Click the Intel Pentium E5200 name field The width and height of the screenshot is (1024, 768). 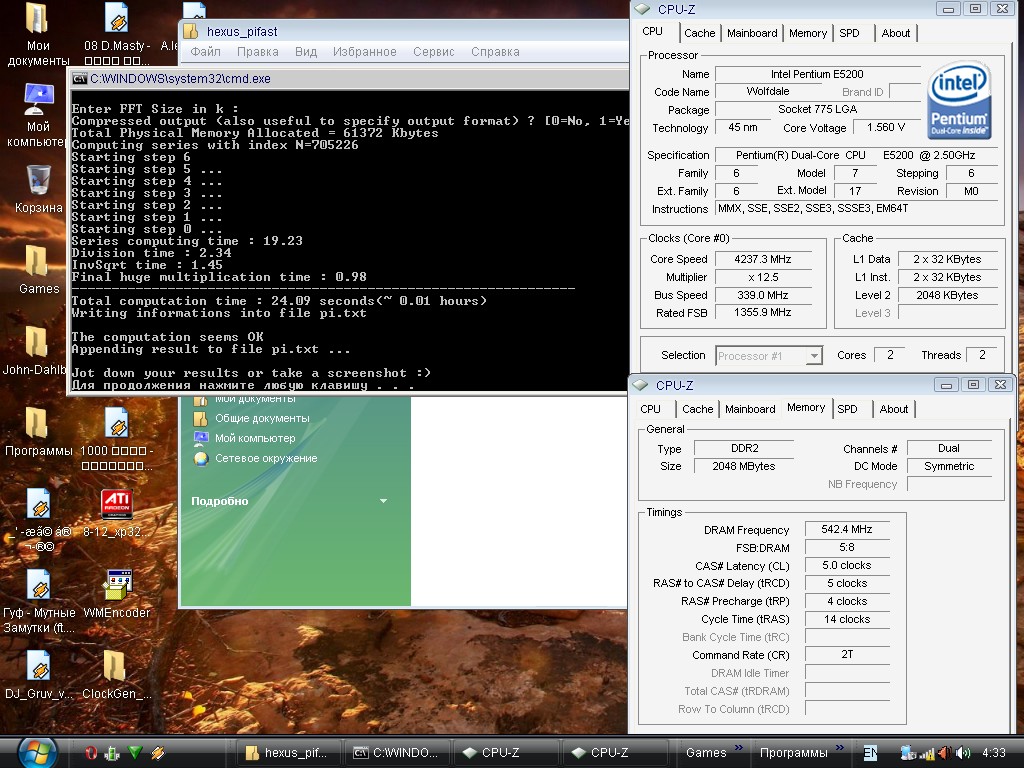coord(817,74)
